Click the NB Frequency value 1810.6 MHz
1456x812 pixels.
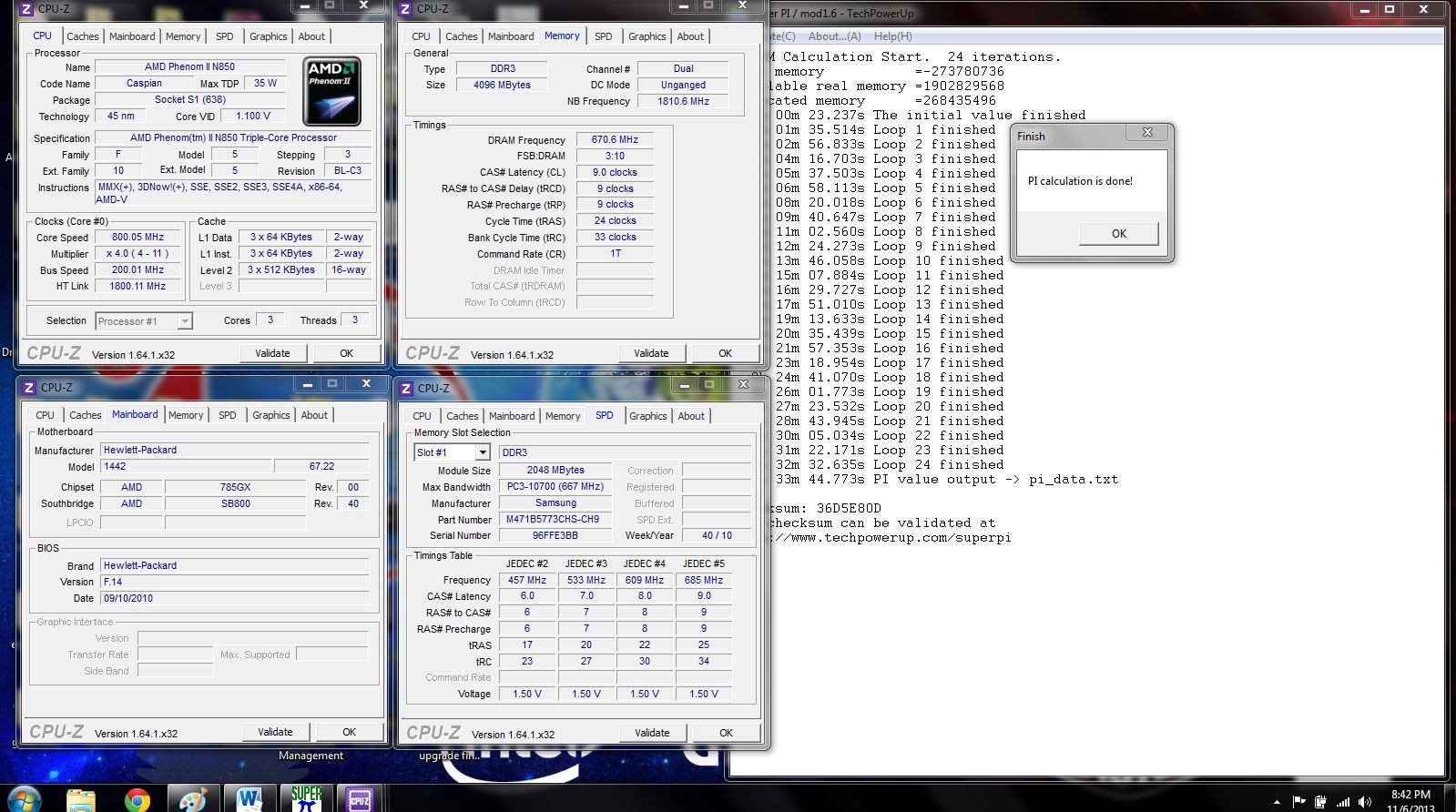pyautogui.click(x=683, y=101)
